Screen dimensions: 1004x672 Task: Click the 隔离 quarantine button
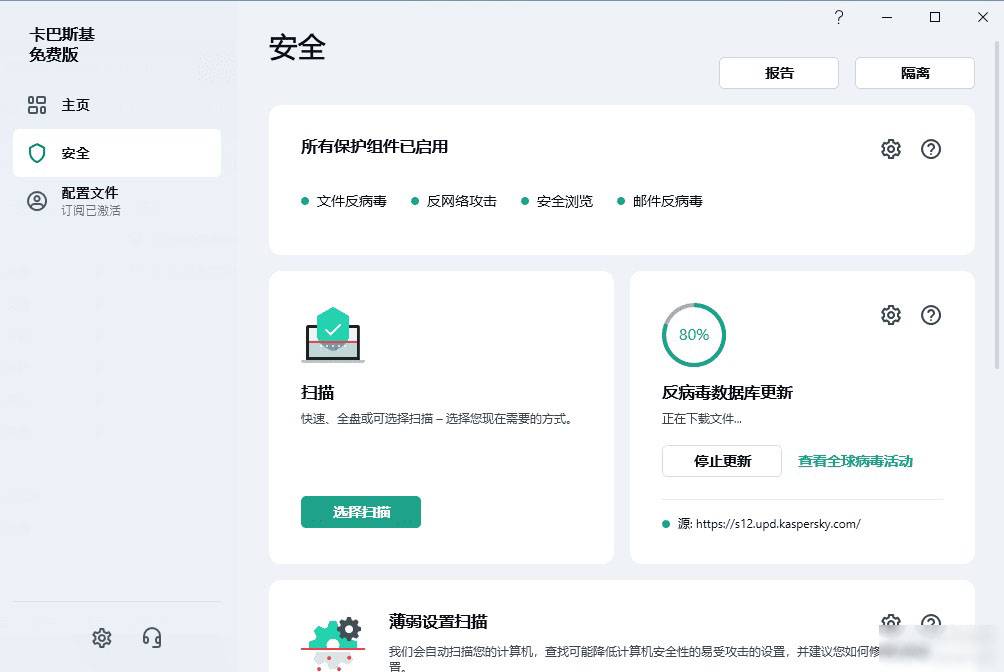914,73
